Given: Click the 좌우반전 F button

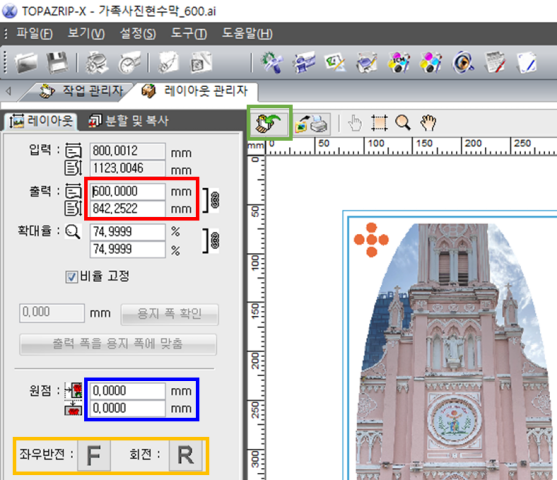Looking at the screenshot, I should point(94,455).
